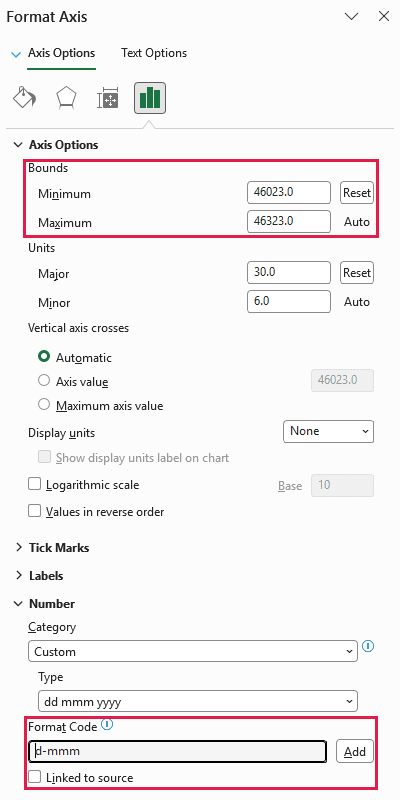400x800 pixels.
Task: Click the Maximum bound input field
Action: point(289,221)
